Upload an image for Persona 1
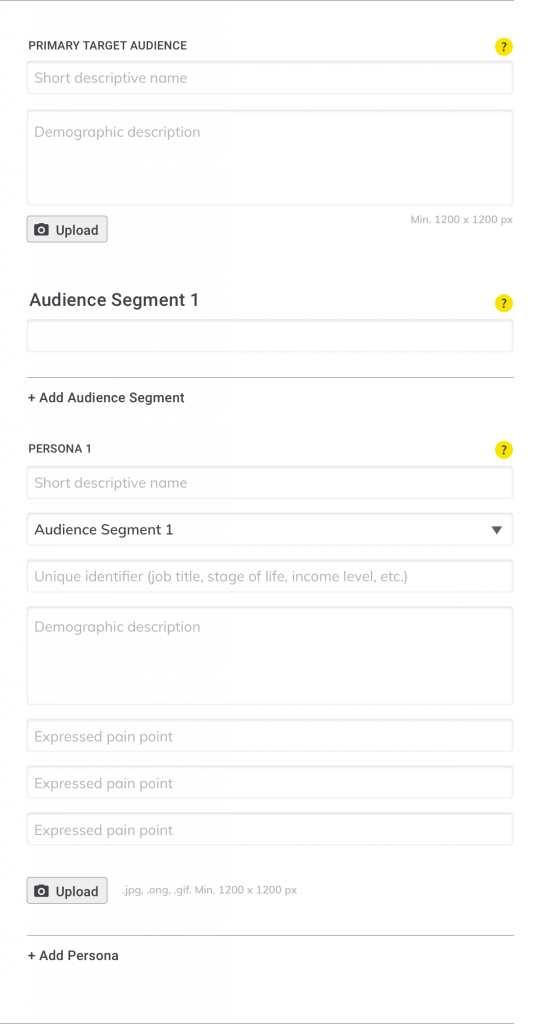The image size is (549, 1024). [67, 891]
